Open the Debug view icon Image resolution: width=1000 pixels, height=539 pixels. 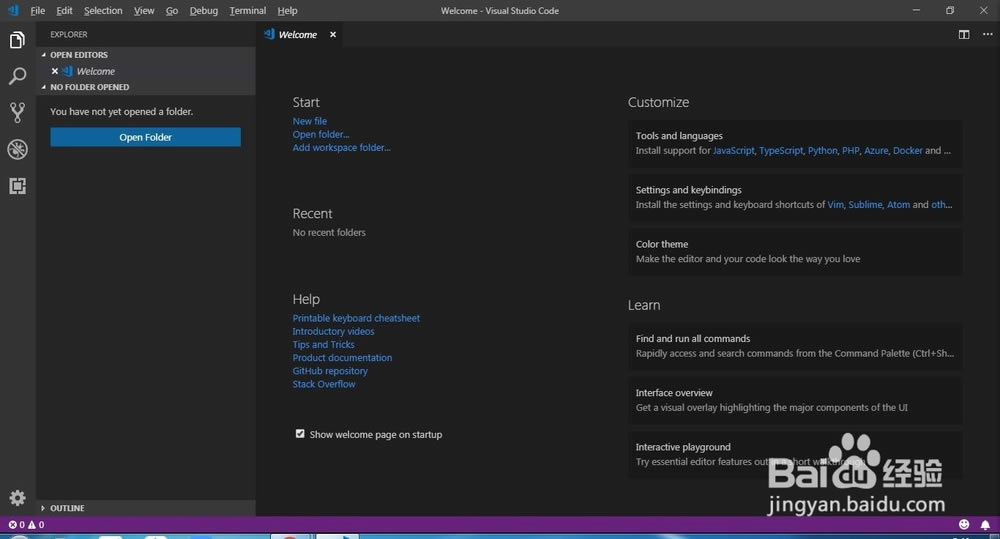coord(17,149)
